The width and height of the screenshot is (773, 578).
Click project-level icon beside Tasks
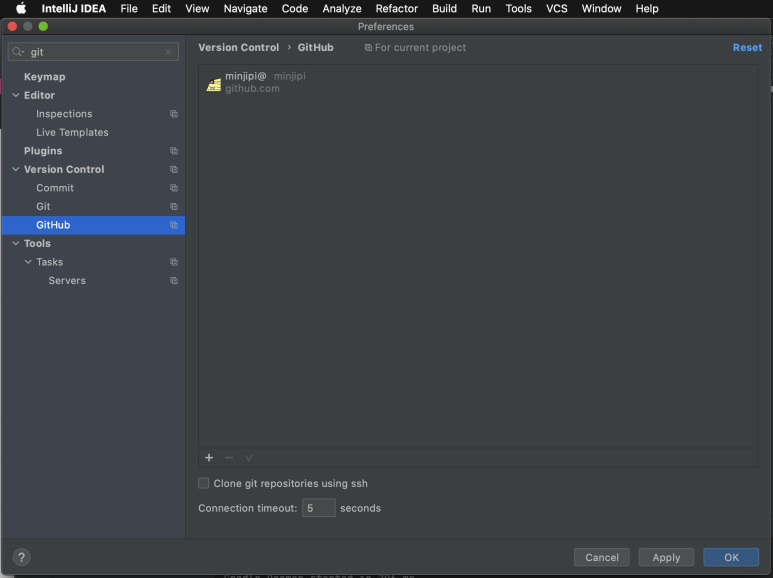tap(174, 262)
